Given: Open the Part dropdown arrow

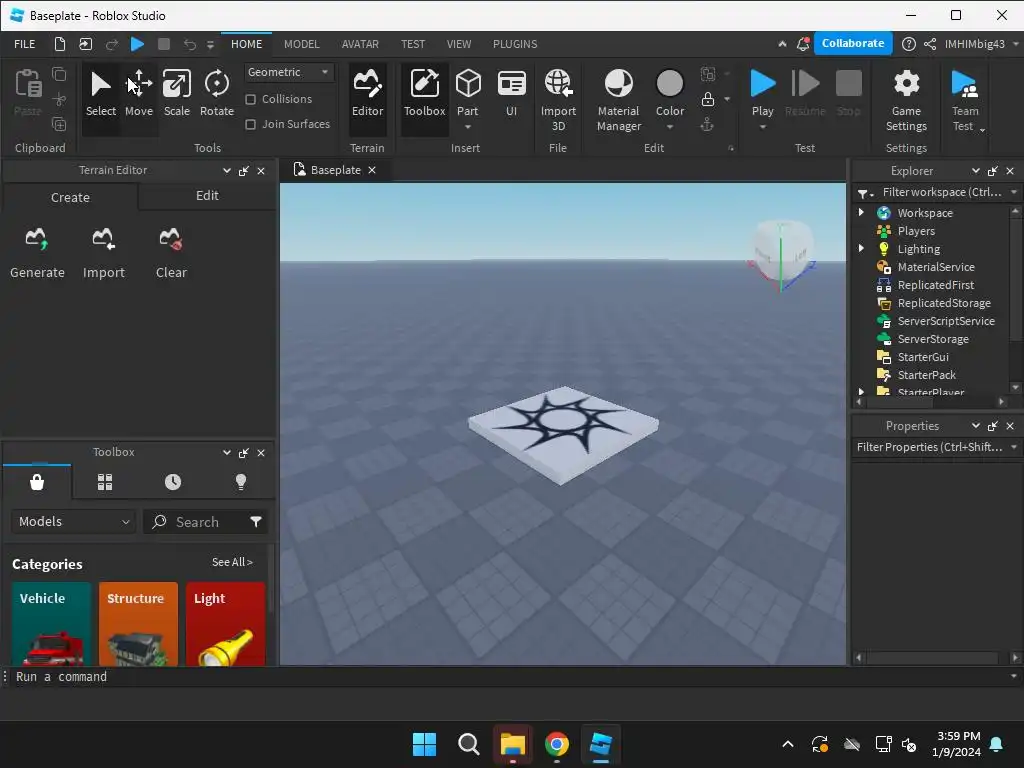Looking at the screenshot, I should tap(468, 127).
